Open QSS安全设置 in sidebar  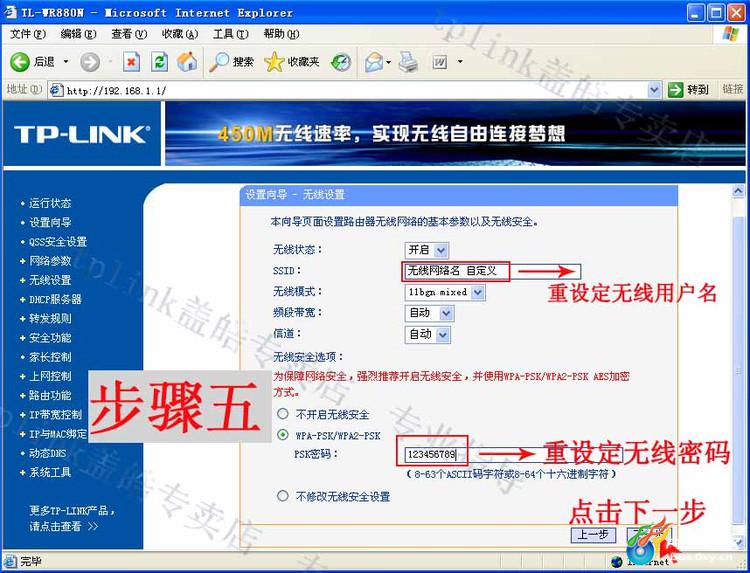pyautogui.click(x=58, y=242)
